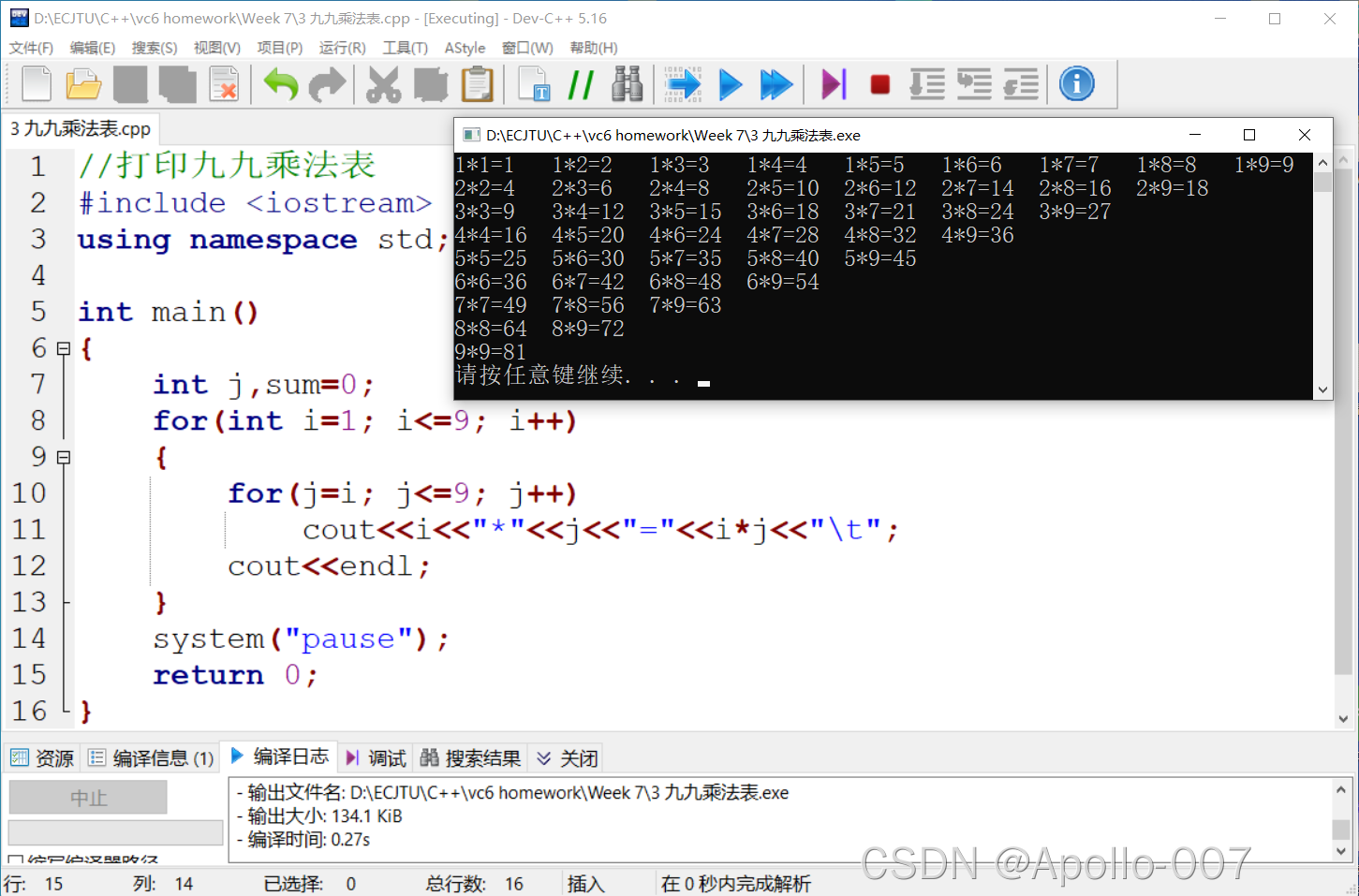The height and width of the screenshot is (896, 1359).
Task: Click compile log scrollbar down arrow
Action: coord(1341,851)
